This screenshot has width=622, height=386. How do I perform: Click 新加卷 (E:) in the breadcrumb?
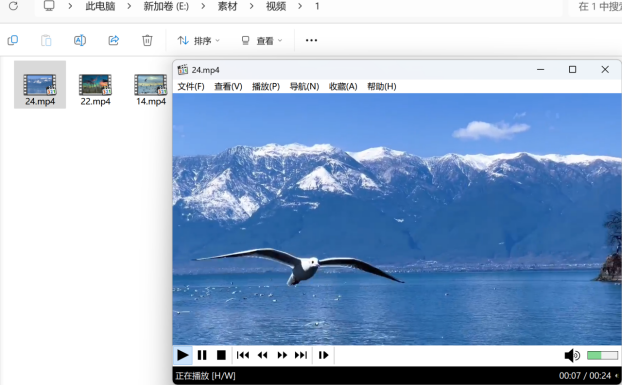166,6
